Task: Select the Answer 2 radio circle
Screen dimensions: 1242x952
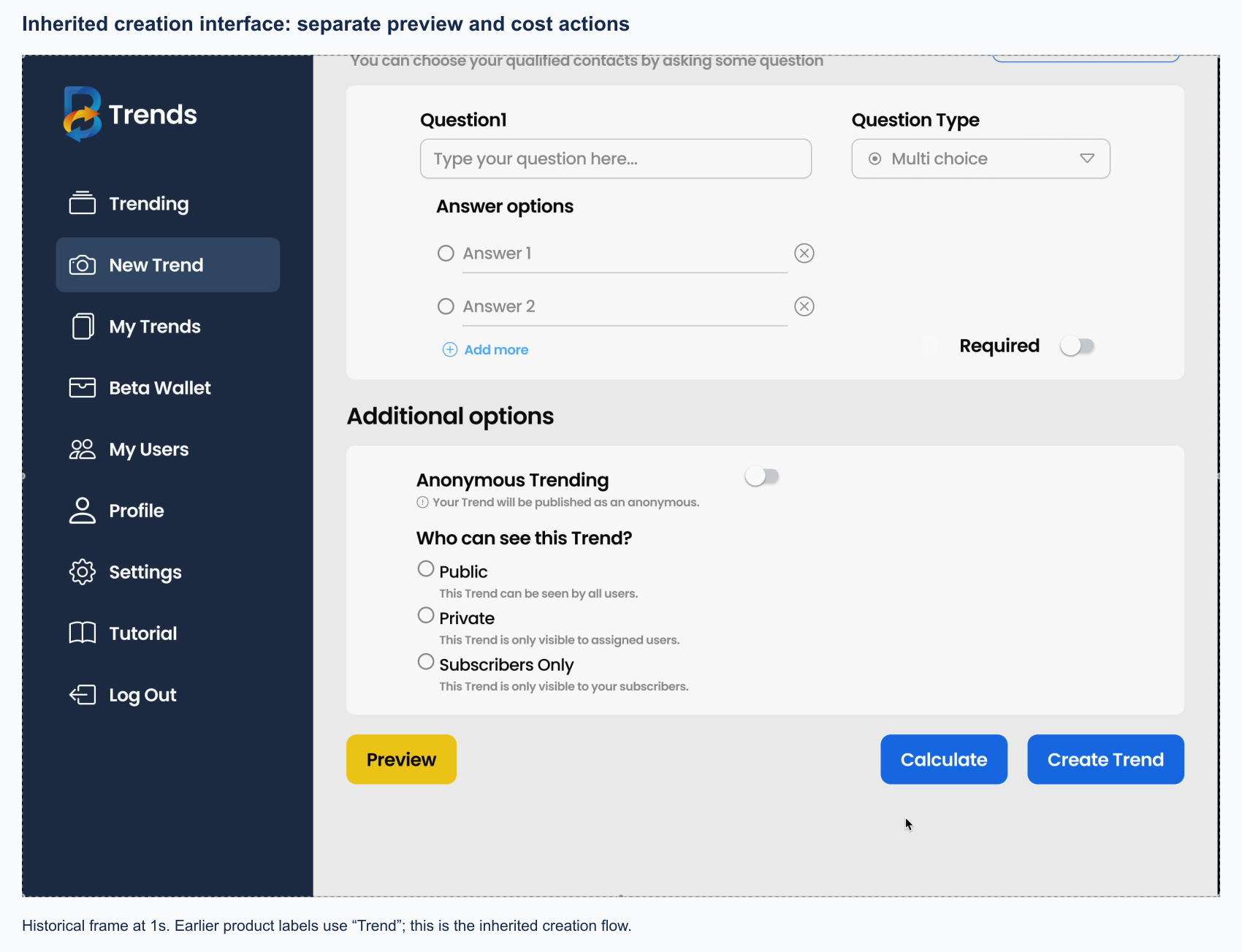Action: 446,306
